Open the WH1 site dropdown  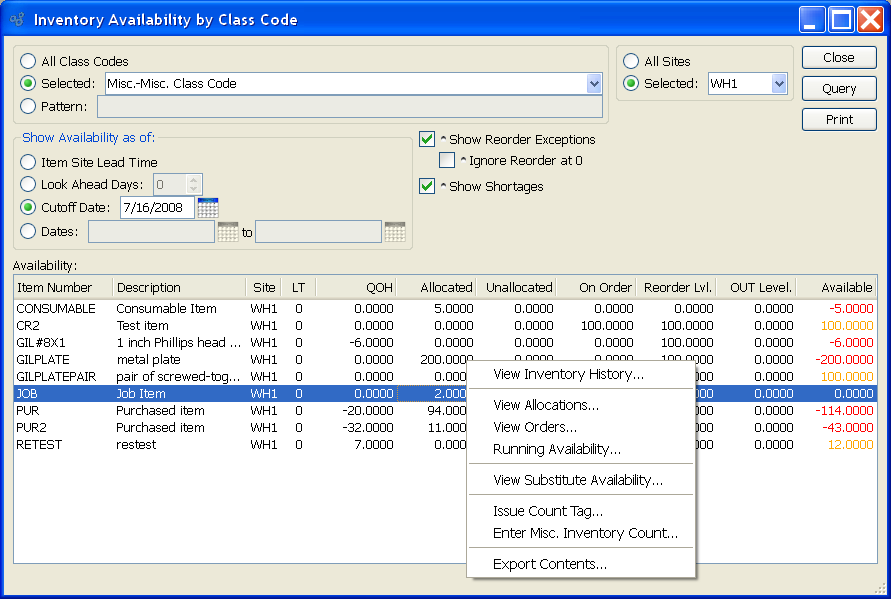coord(779,84)
